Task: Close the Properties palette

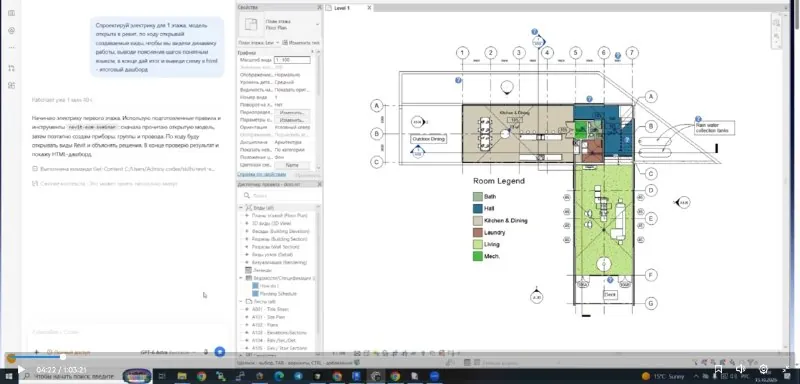Action: pyautogui.click(x=319, y=8)
